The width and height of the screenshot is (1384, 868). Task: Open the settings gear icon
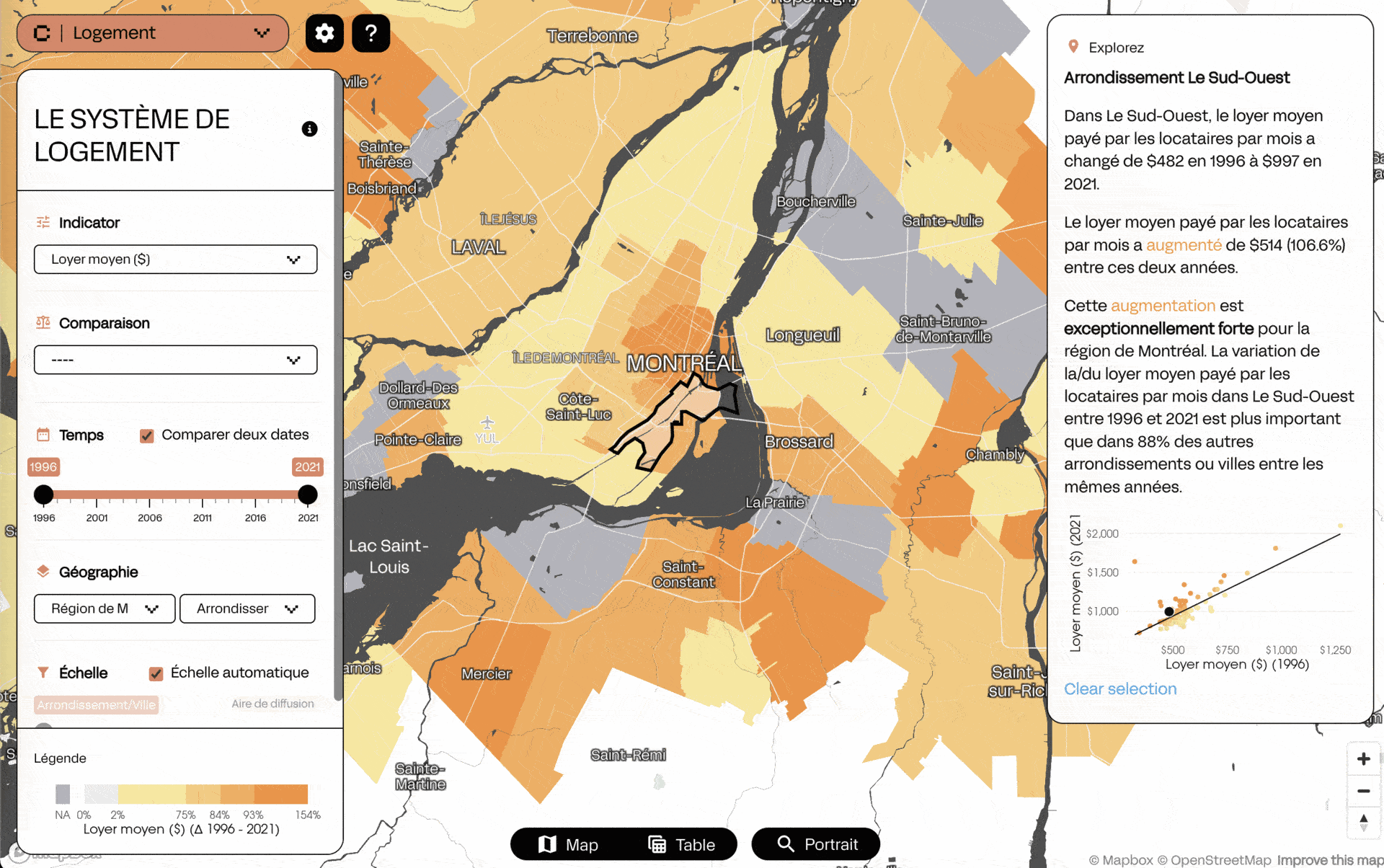(x=325, y=32)
